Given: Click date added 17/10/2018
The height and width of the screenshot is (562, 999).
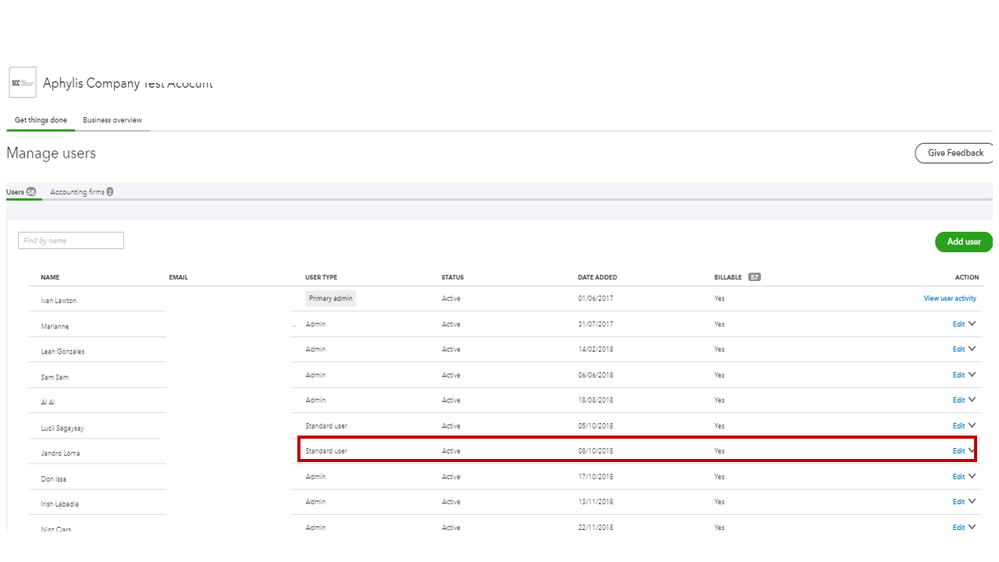Looking at the screenshot, I should pos(595,477).
